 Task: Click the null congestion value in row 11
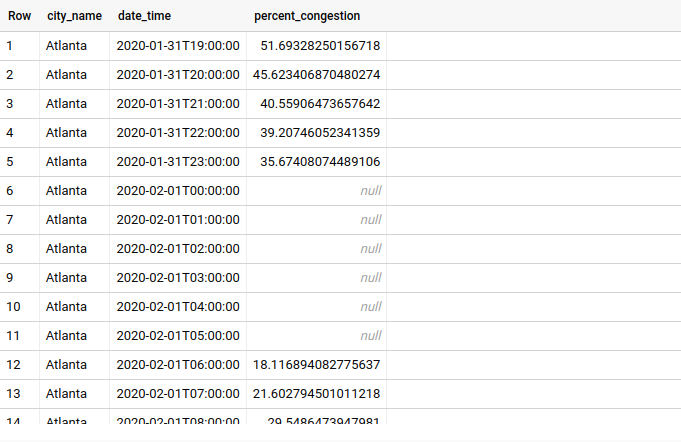(370, 336)
